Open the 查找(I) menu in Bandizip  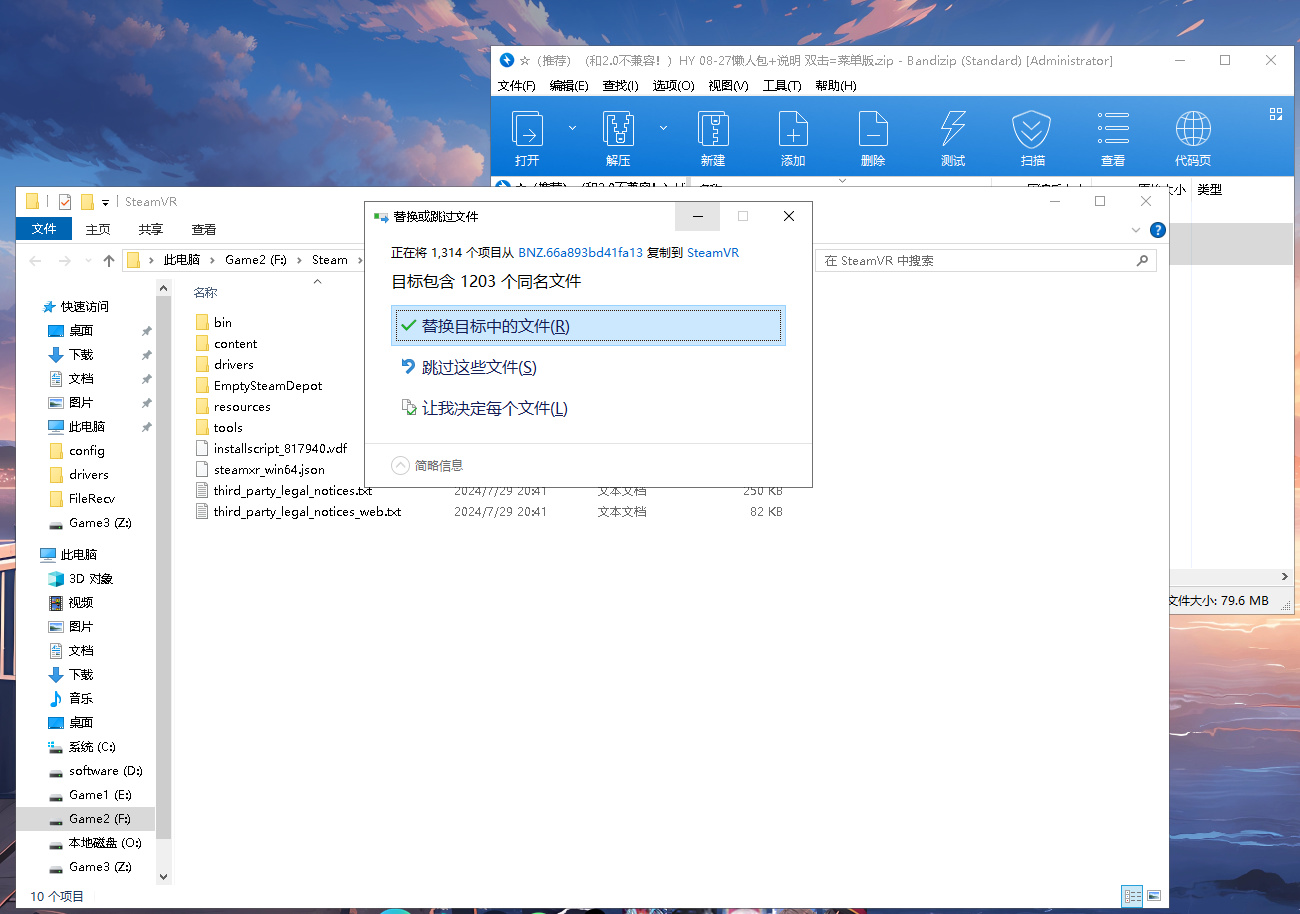pyautogui.click(x=620, y=86)
